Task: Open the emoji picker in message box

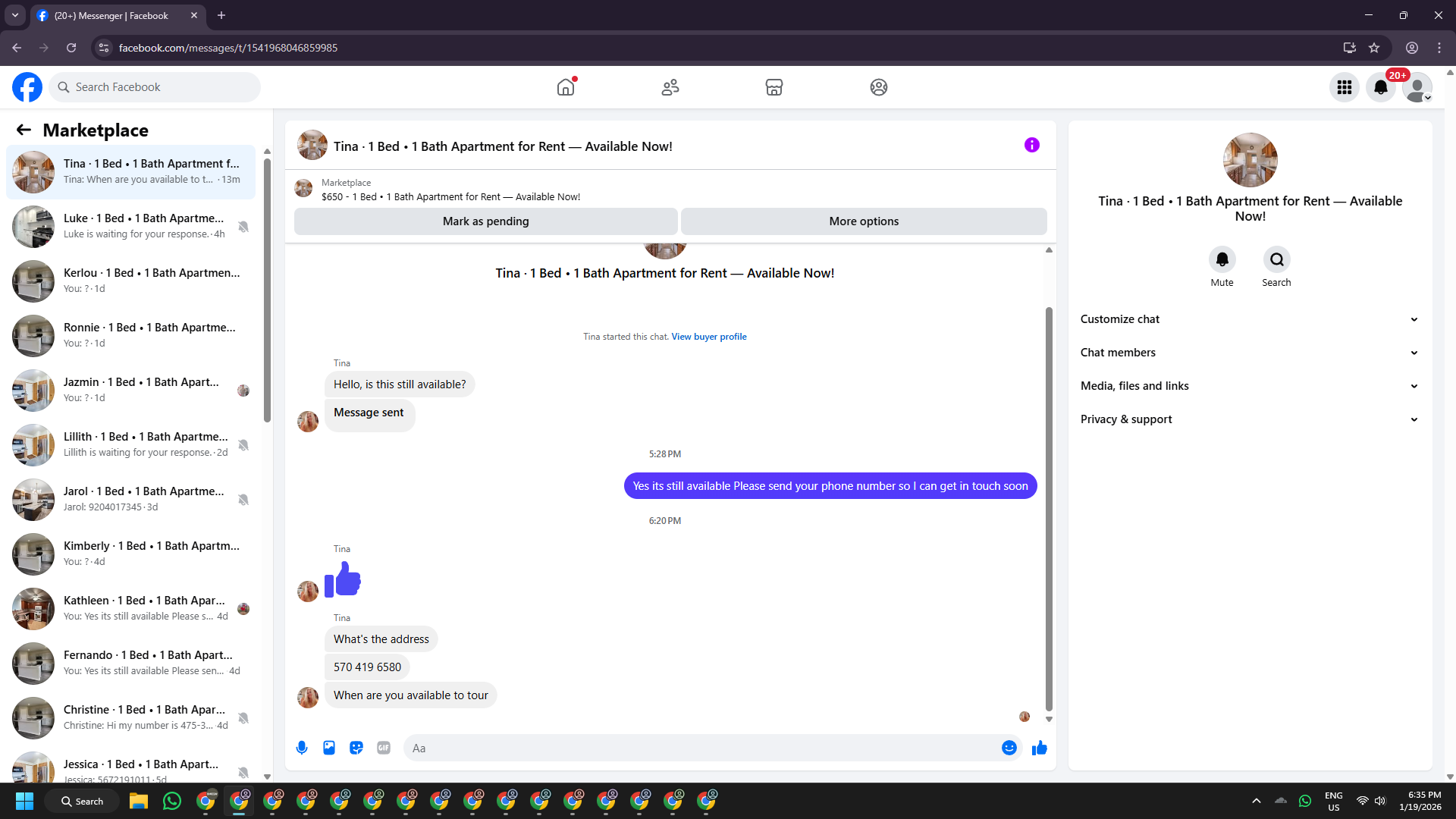Action: click(1009, 748)
